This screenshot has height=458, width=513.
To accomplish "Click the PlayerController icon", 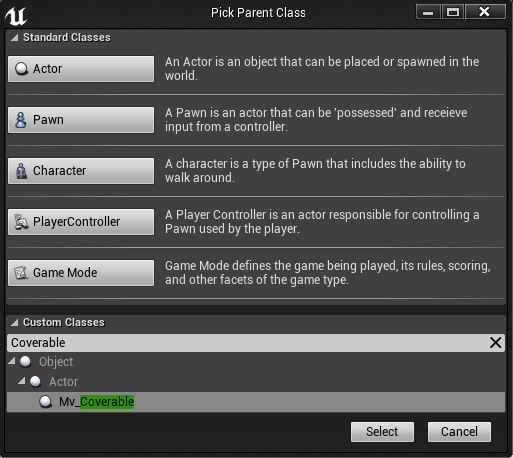I will tap(21, 222).
